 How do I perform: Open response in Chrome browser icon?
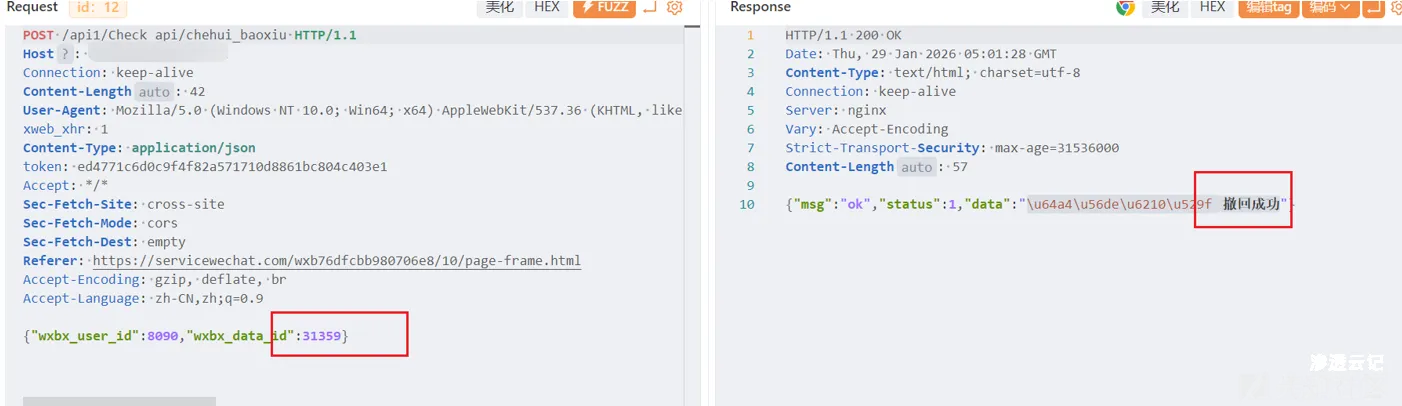pyautogui.click(x=1125, y=8)
